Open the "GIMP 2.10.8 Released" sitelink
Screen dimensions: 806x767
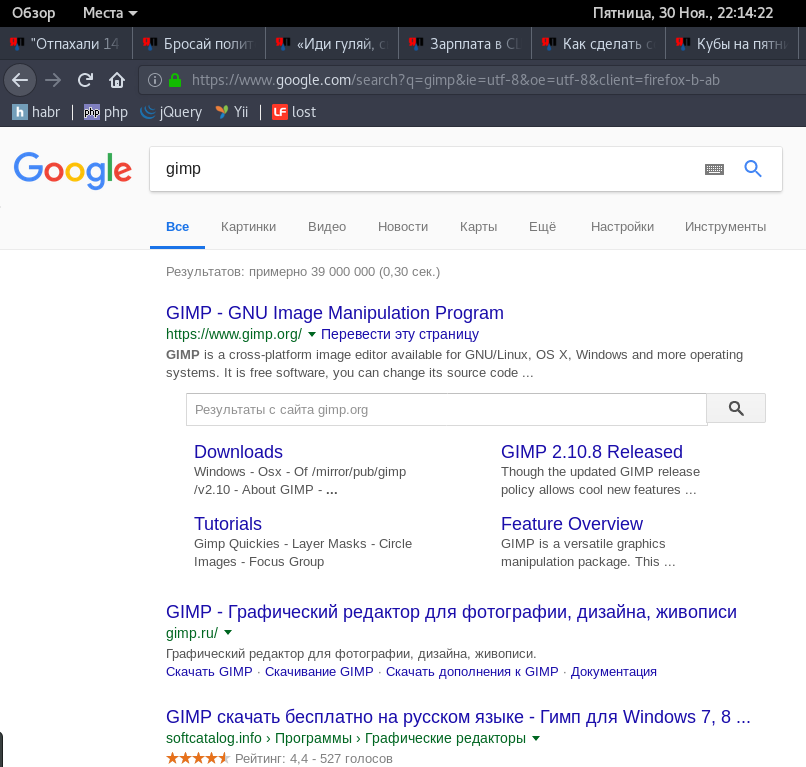[x=592, y=451]
